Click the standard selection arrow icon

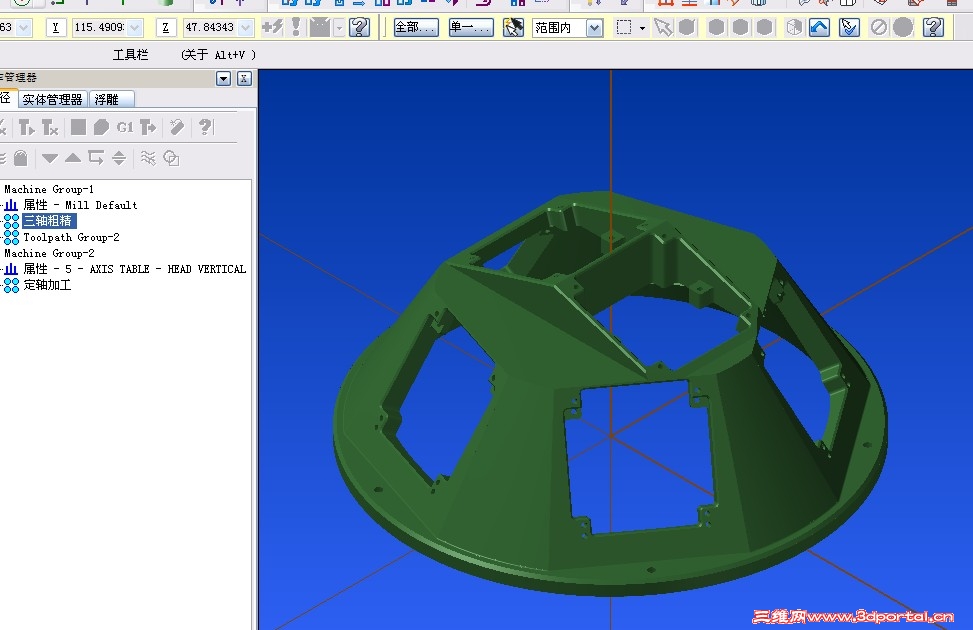[663, 27]
